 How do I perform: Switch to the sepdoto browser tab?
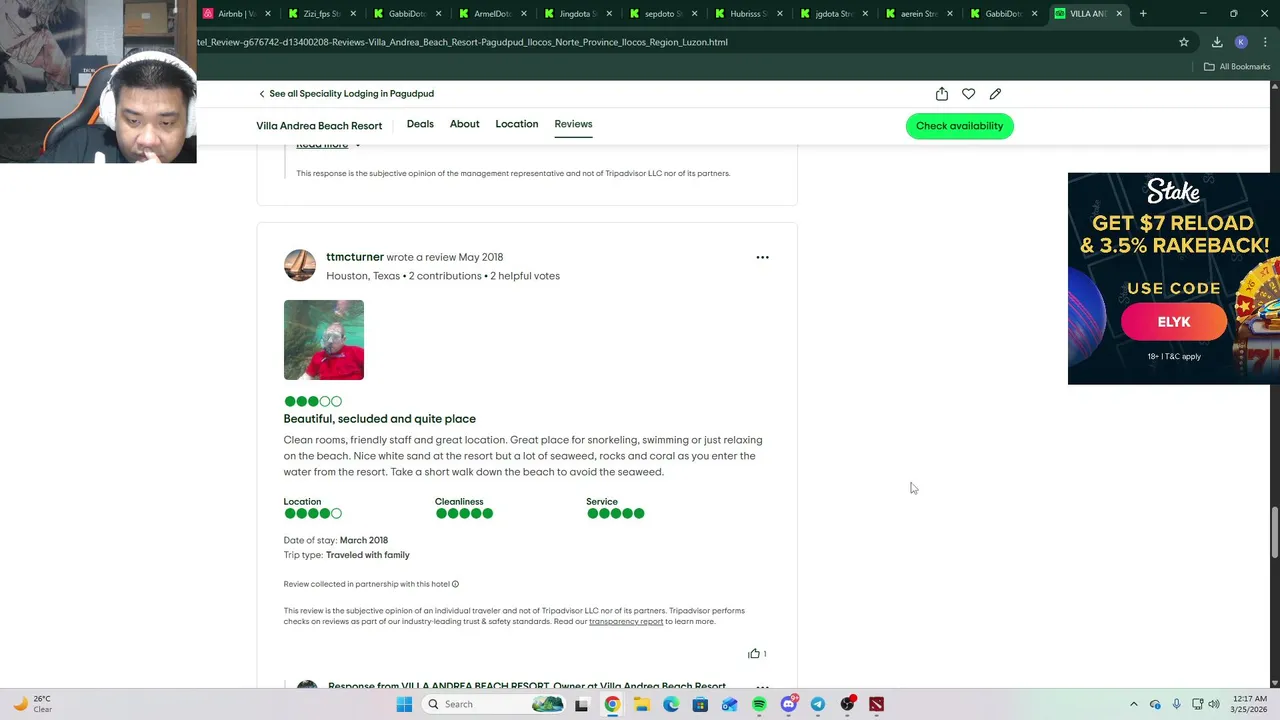click(664, 14)
